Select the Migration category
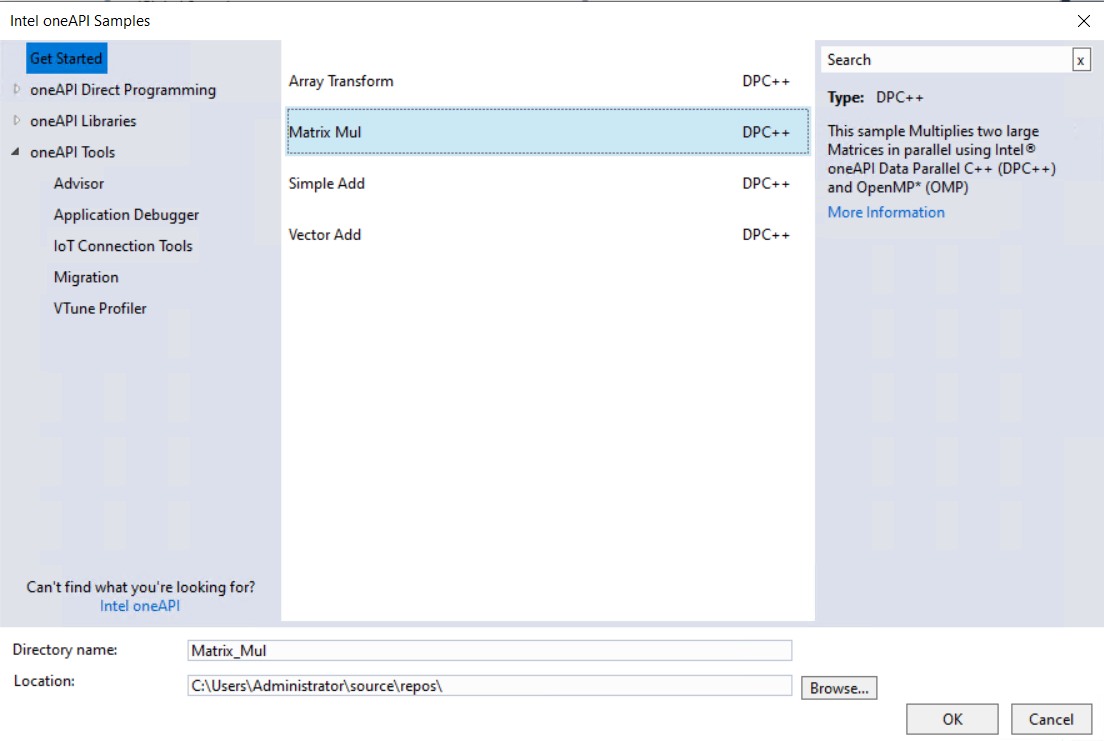Viewport: 1104px width, 741px height. tap(86, 277)
